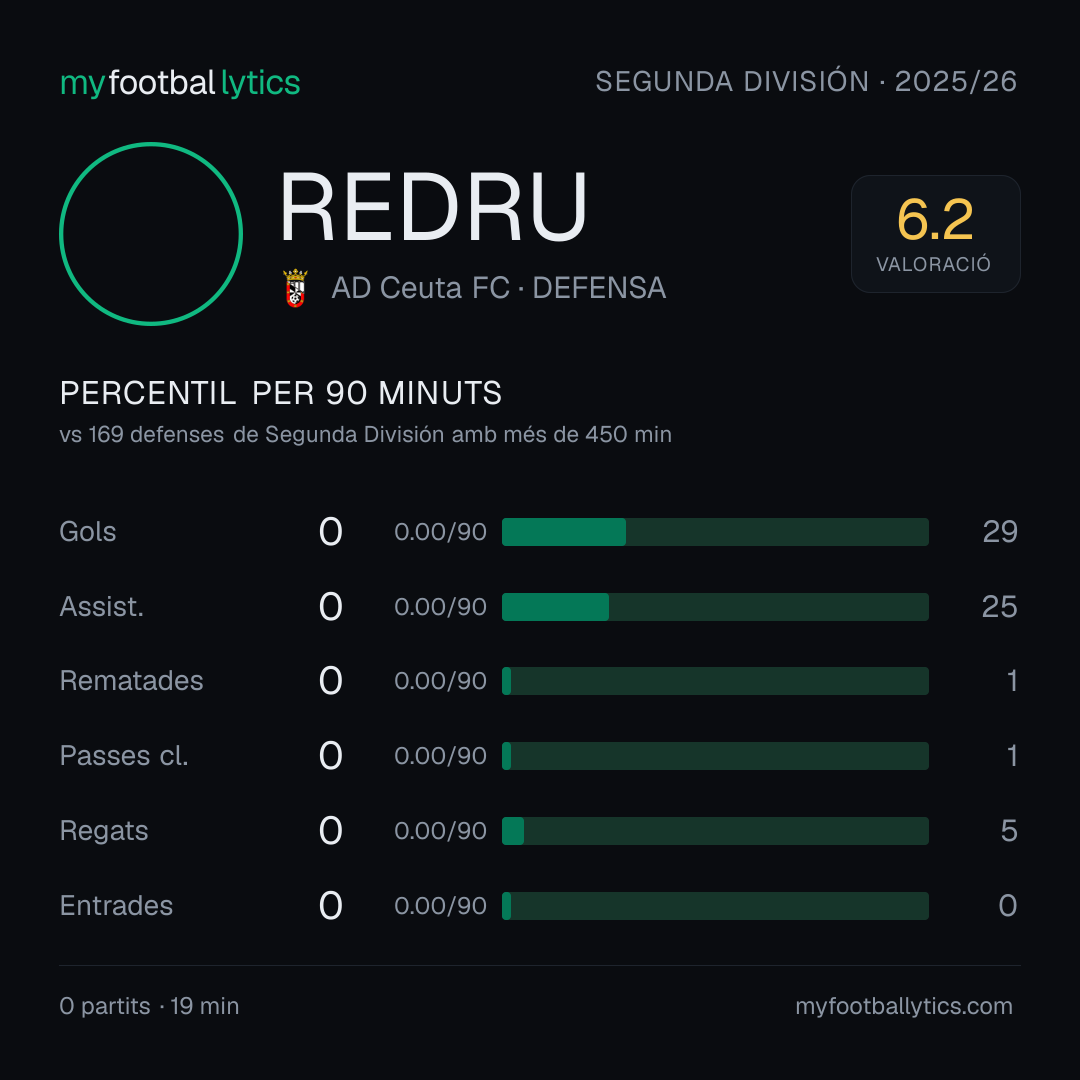Select the Regats stat label
1080x1080 pixels.
(x=104, y=831)
